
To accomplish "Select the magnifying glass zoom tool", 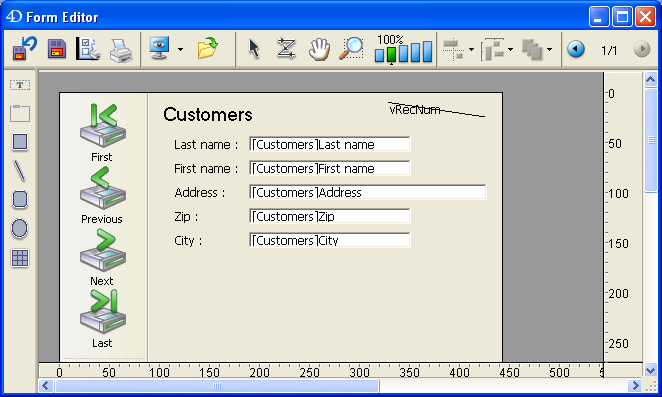I will pos(351,49).
